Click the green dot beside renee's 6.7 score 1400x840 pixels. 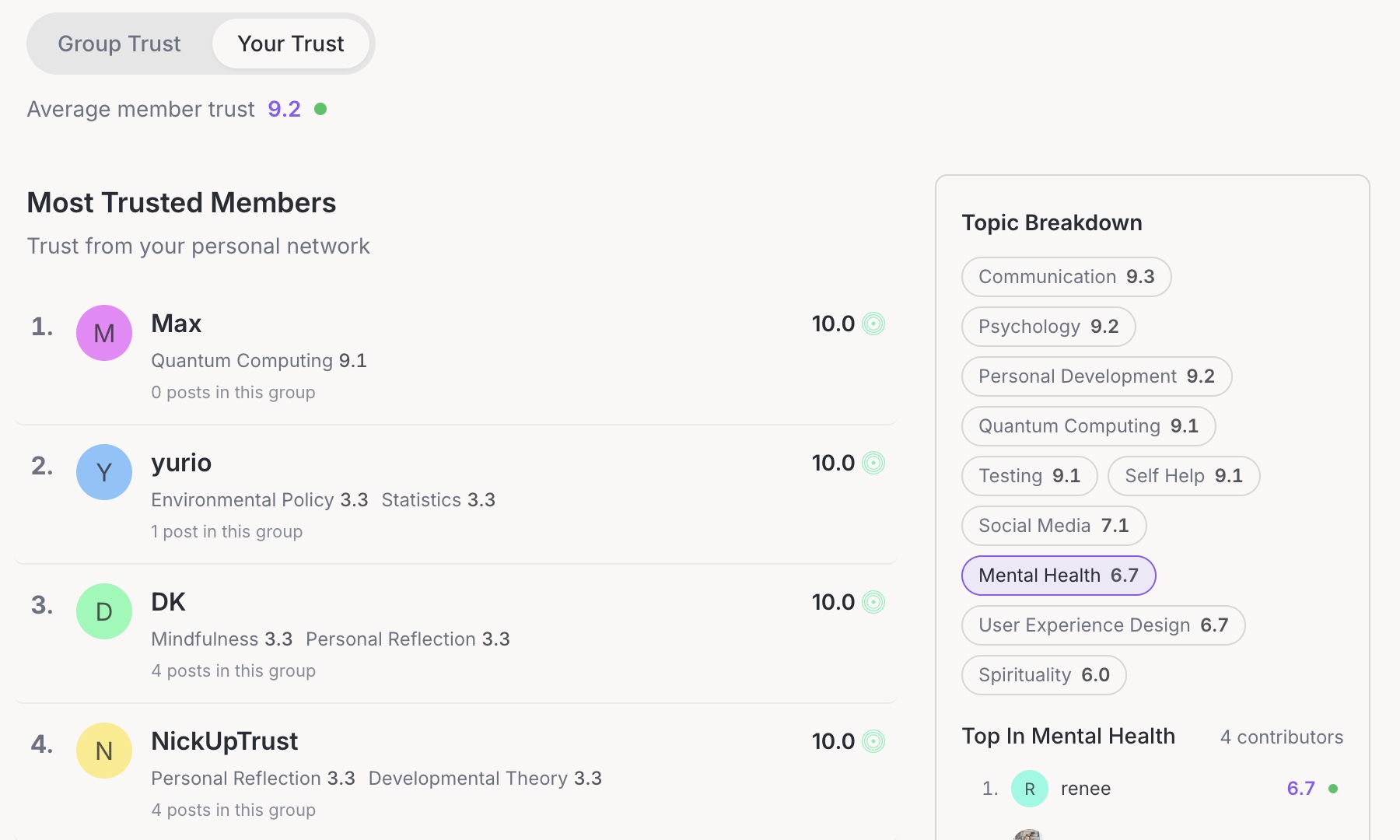[1333, 789]
